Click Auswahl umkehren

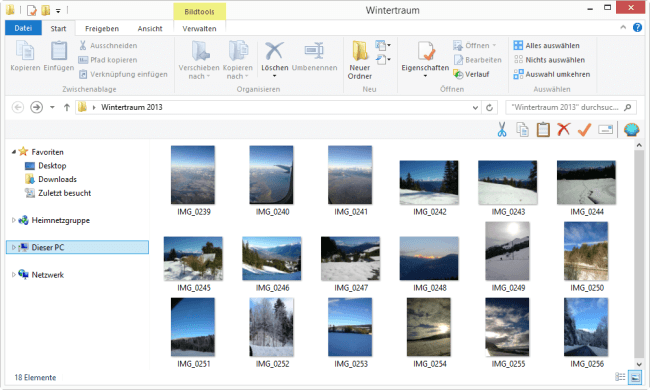click(552, 74)
